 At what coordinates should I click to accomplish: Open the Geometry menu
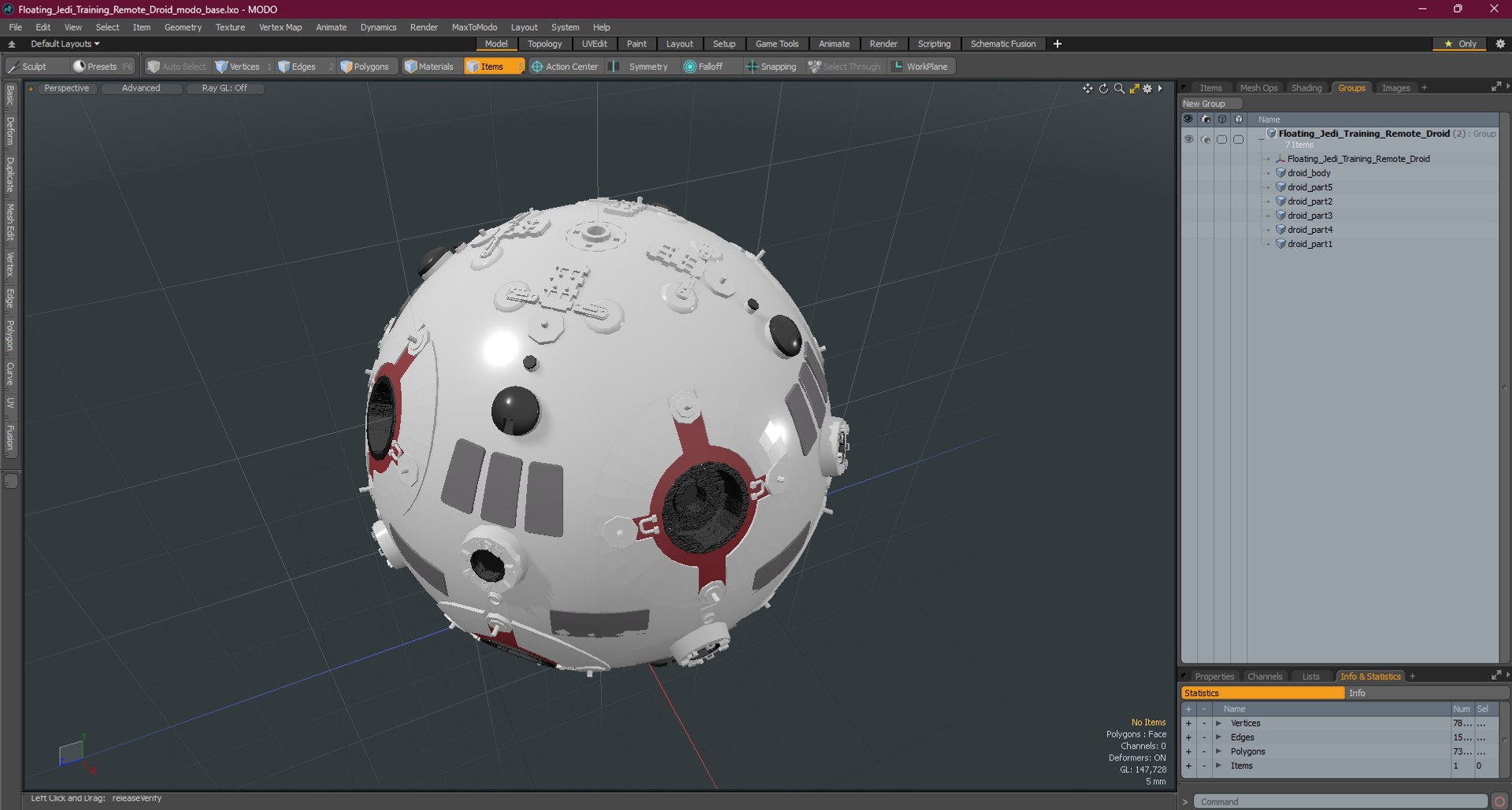coord(183,28)
